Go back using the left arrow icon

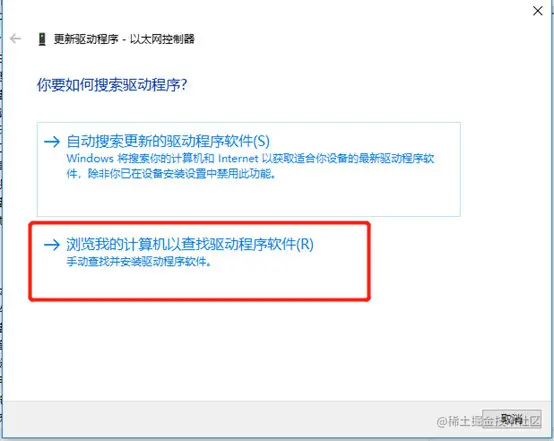(x=16, y=39)
